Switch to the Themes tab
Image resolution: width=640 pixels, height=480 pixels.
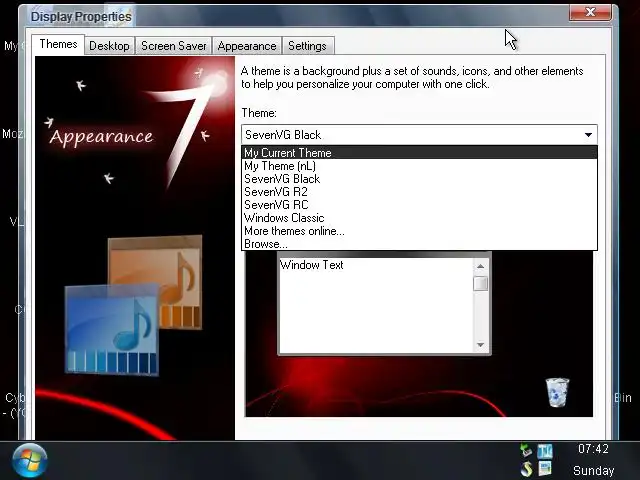click(x=58, y=44)
